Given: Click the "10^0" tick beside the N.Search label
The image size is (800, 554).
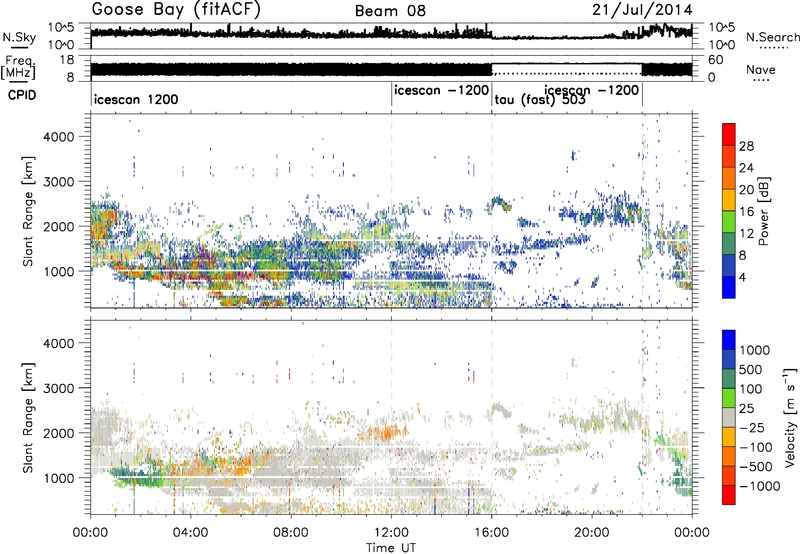Looking at the screenshot, I should pyautogui.click(x=722, y=45).
